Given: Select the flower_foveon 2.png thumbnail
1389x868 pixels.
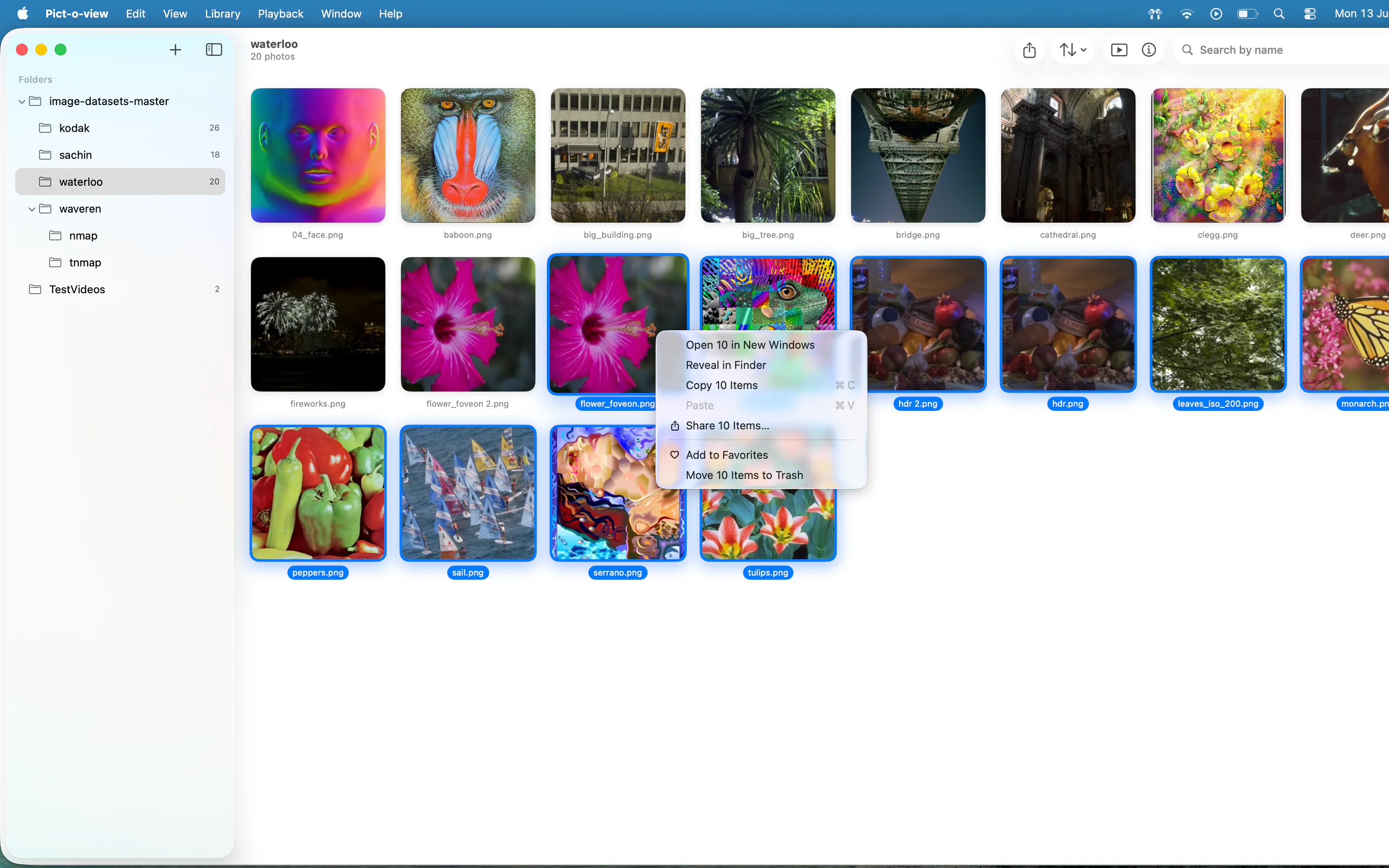Looking at the screenshot, I should pos(468,325).
